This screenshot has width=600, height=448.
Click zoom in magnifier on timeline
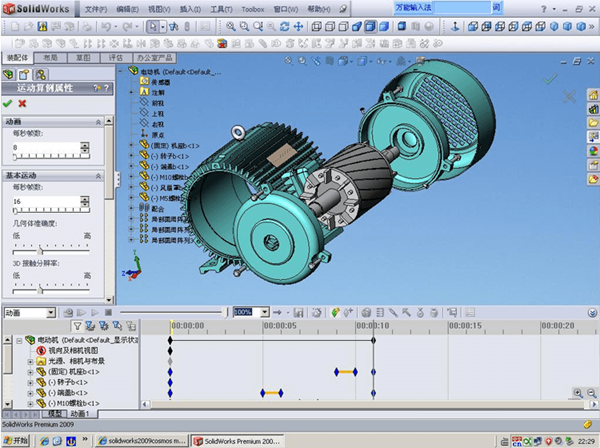577,393
